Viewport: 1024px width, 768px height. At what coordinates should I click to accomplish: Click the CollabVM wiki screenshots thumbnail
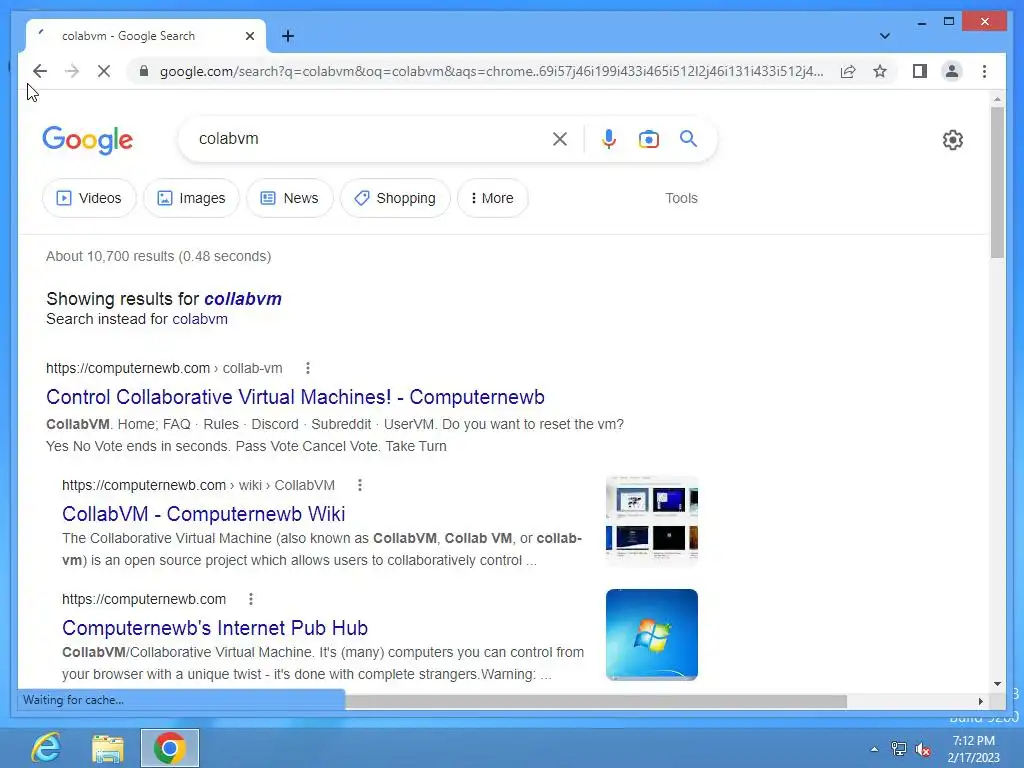pyautogui.click(x=652, y=520)
